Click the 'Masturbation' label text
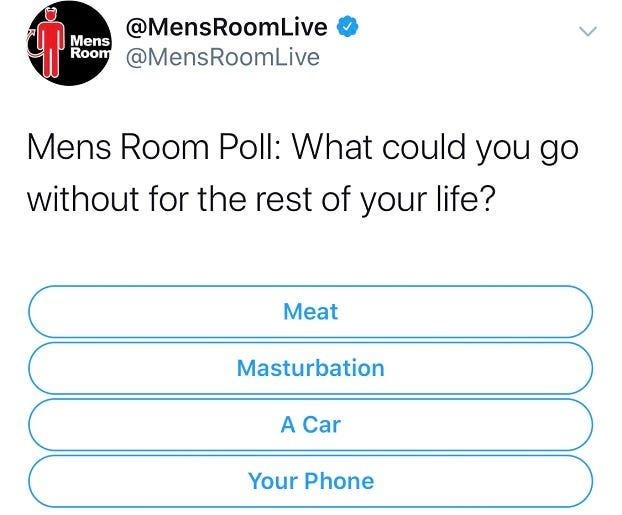Screen dimensions: 622x515 311,368
